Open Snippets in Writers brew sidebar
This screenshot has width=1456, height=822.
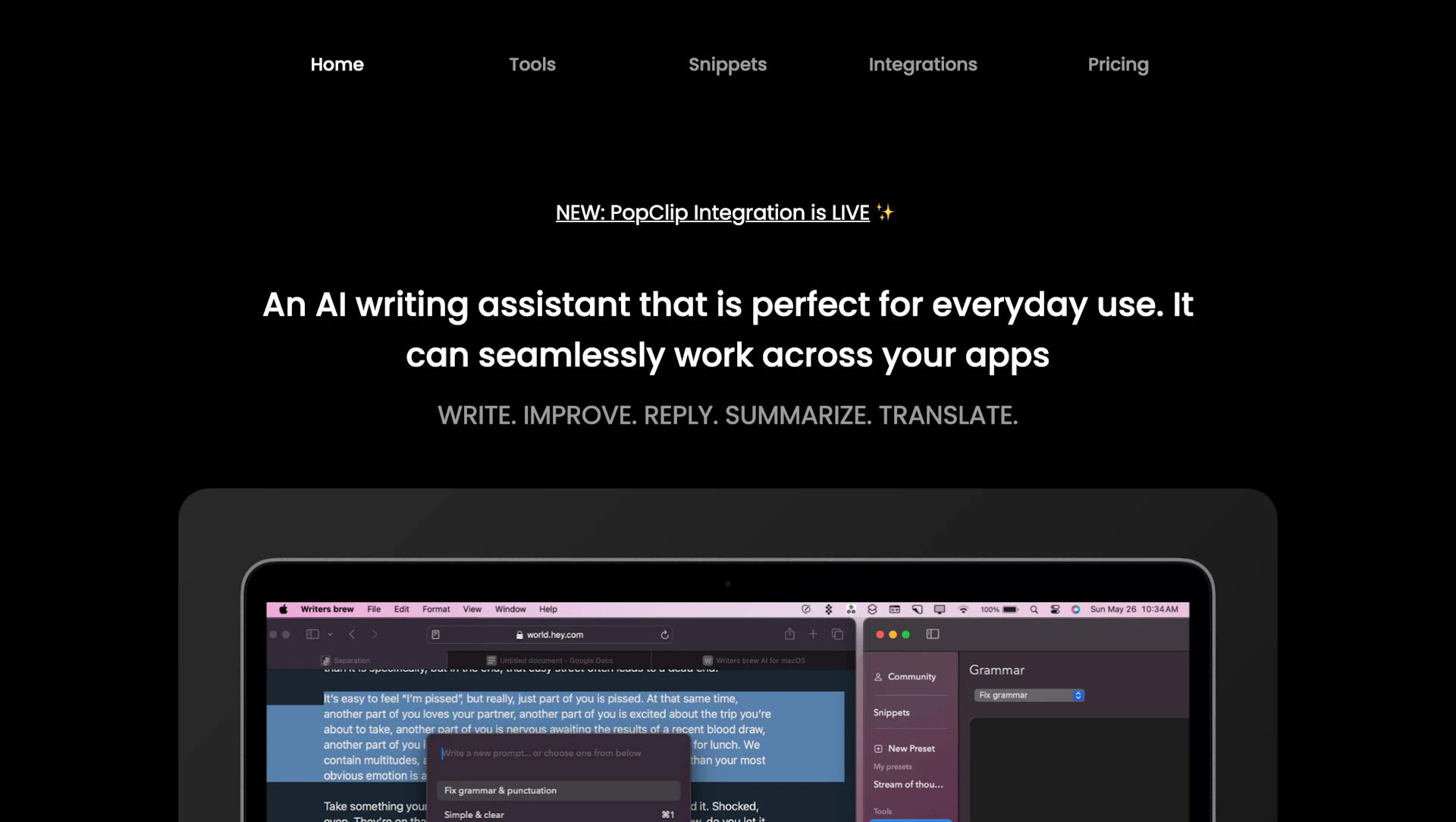891,713
